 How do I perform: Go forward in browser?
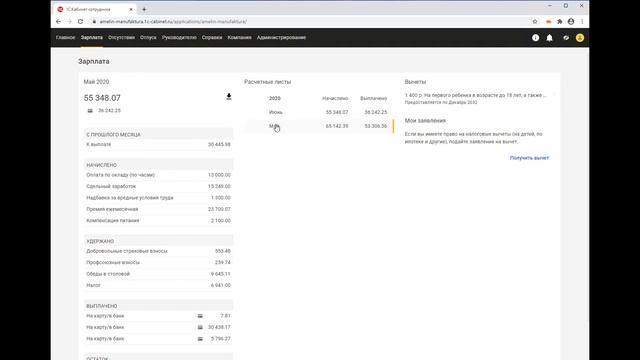[69, 22]
